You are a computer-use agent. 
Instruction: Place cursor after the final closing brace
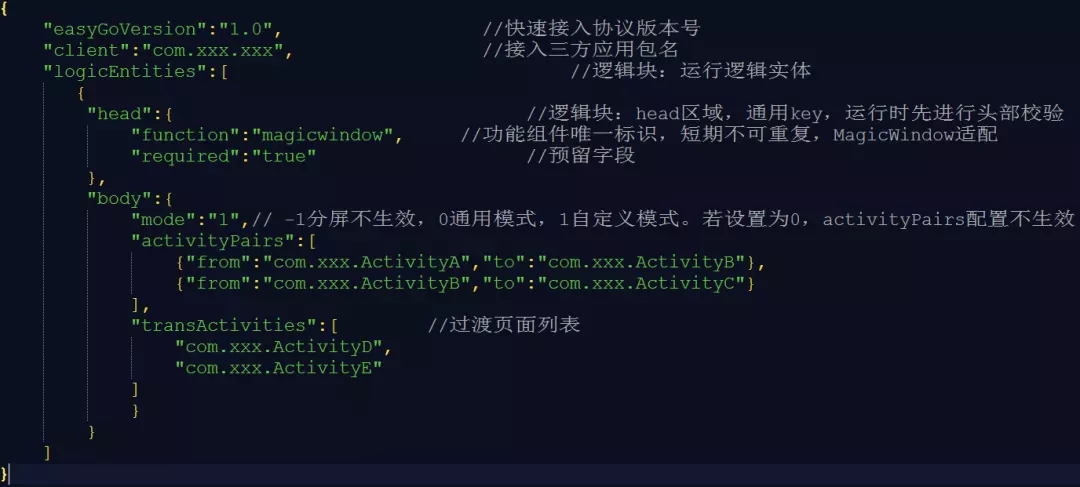10,474
